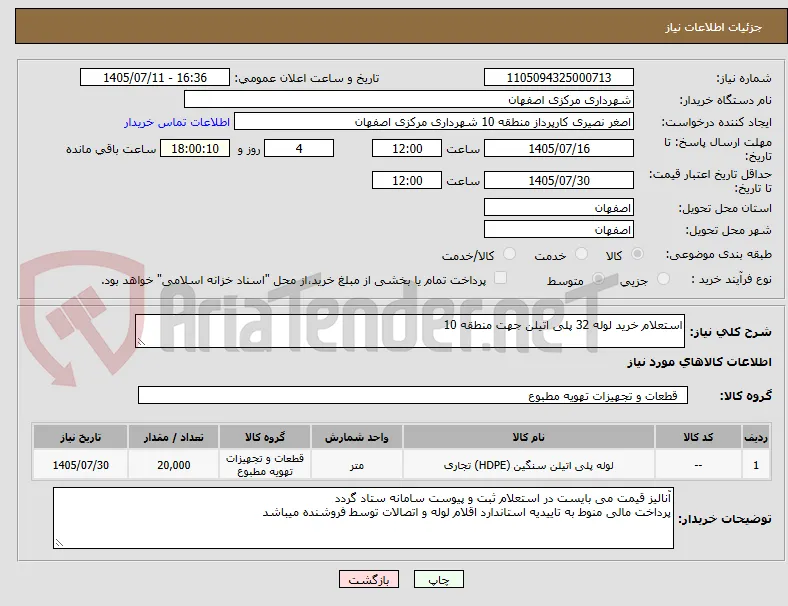The width and height of the screenshot is (788, 606).
Task: Click the HDPE pipe item name cell
Action: pos(529,465)
